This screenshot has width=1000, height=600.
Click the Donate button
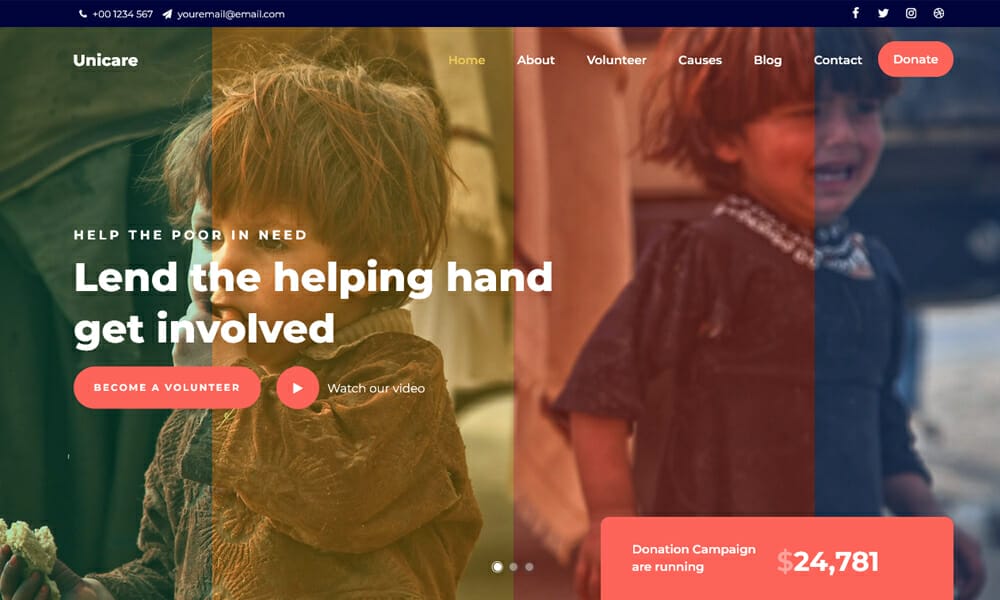tap(915, 59)
